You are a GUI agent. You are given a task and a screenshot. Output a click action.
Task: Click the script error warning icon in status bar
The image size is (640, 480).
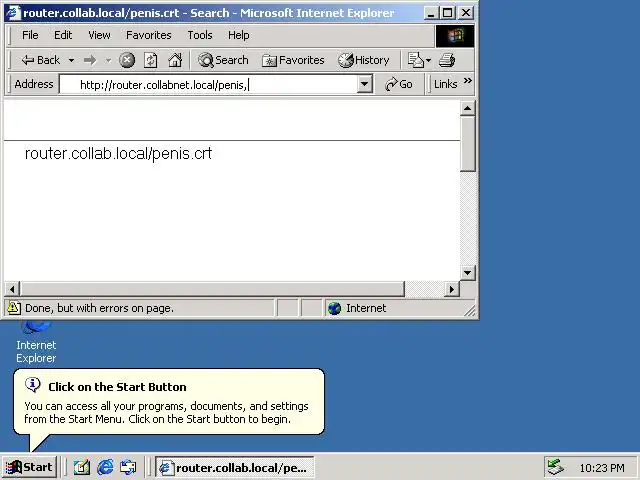tap(13, 308)
